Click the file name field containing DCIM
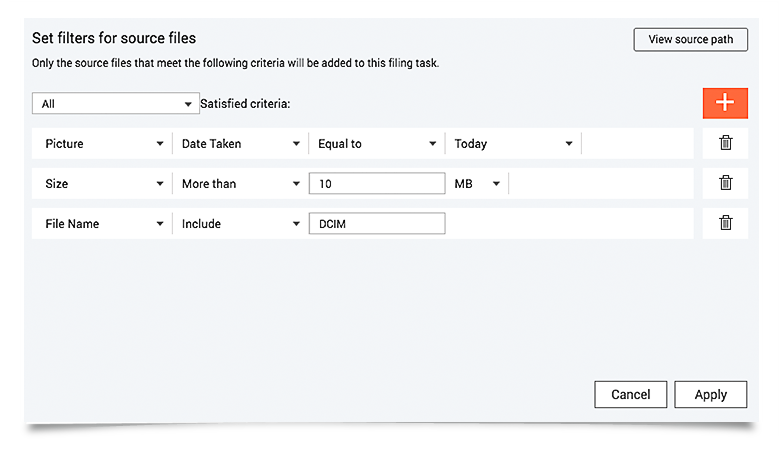Screen dimensions: 780x450 coord(377,224)
